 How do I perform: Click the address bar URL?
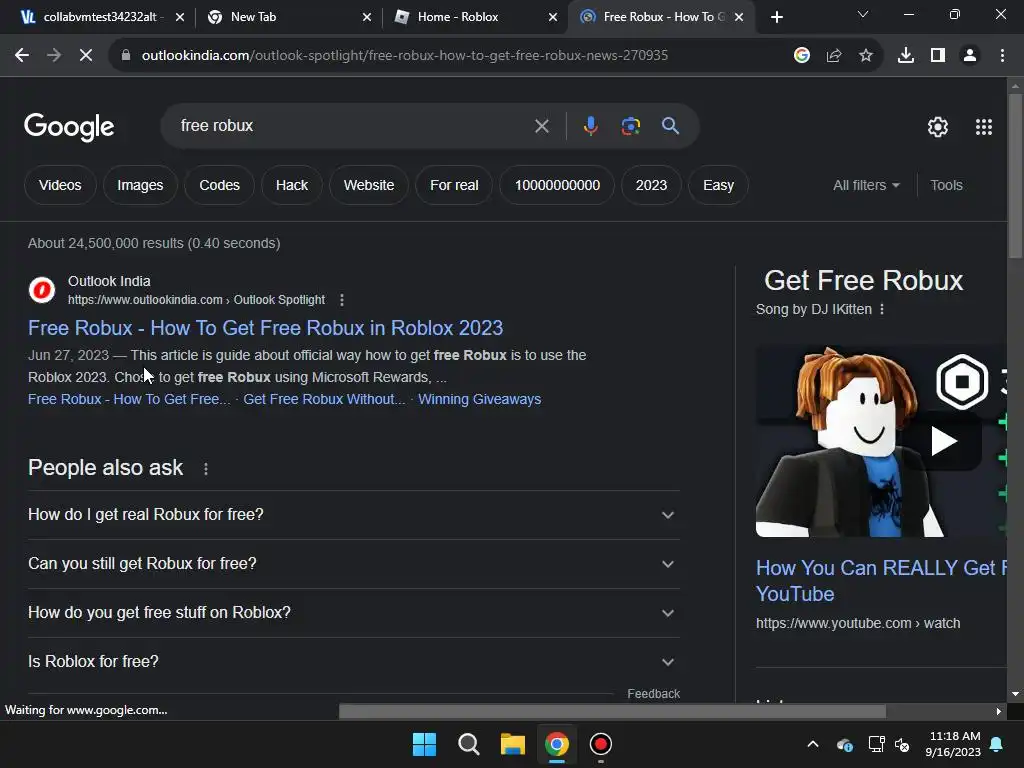pyautogui.click(x=405, y=56)
